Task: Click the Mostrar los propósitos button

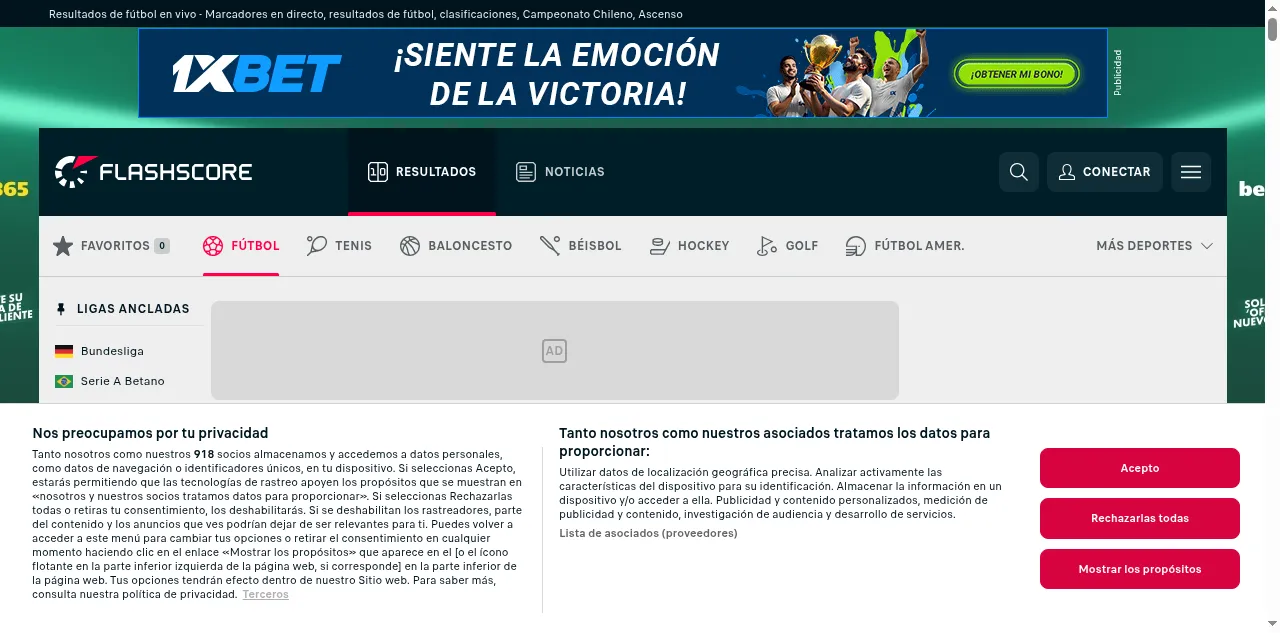Action: tap(1140, 569)
